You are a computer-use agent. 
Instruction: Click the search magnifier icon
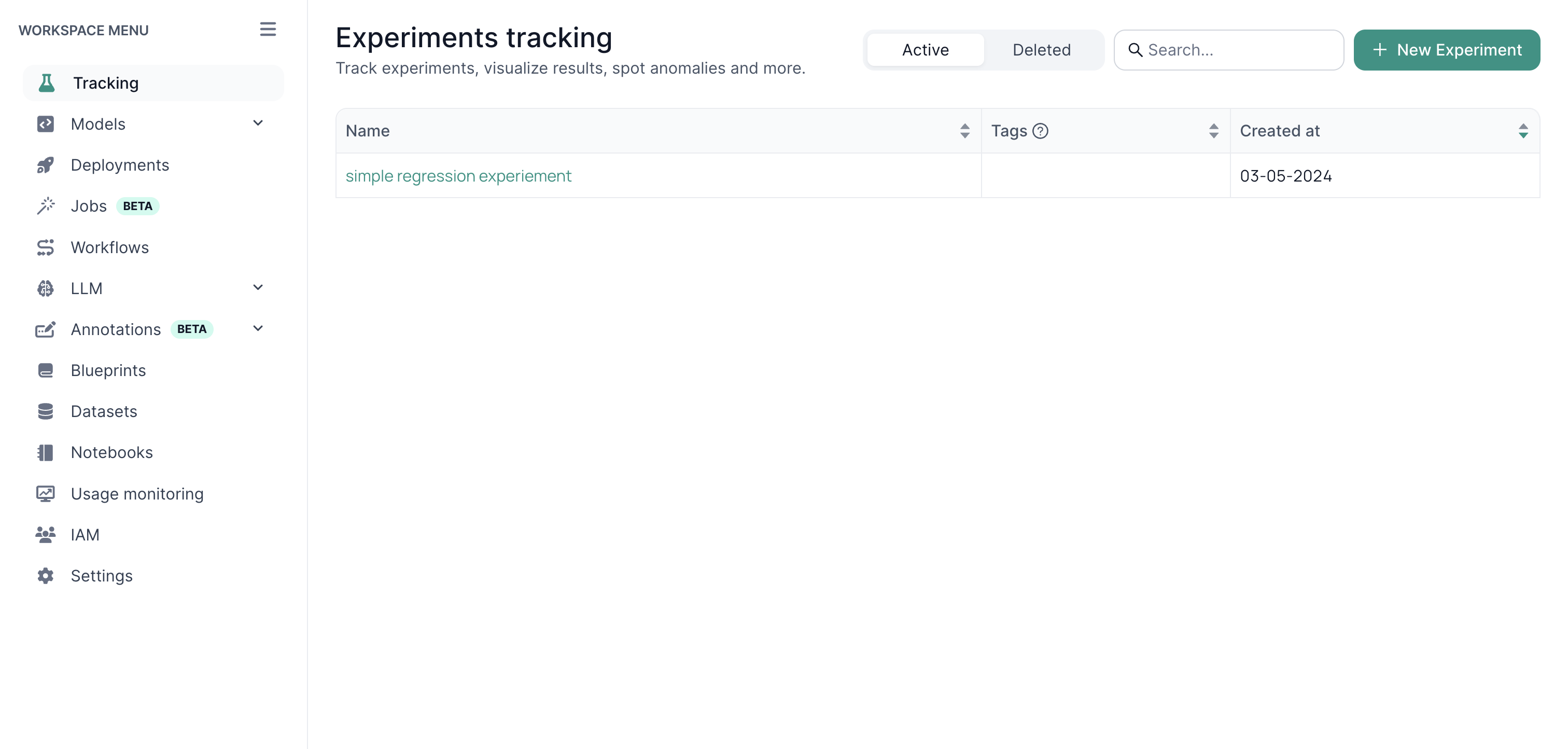1136,50
